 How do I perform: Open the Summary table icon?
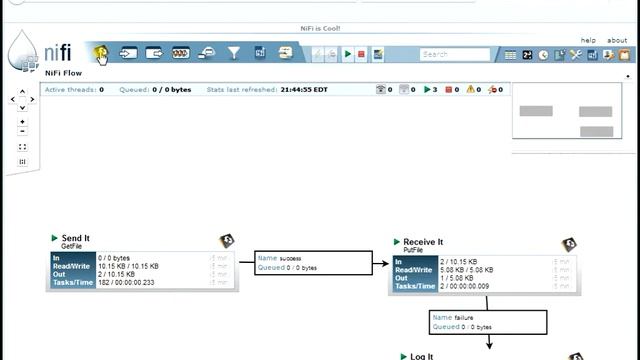[510, 55]
